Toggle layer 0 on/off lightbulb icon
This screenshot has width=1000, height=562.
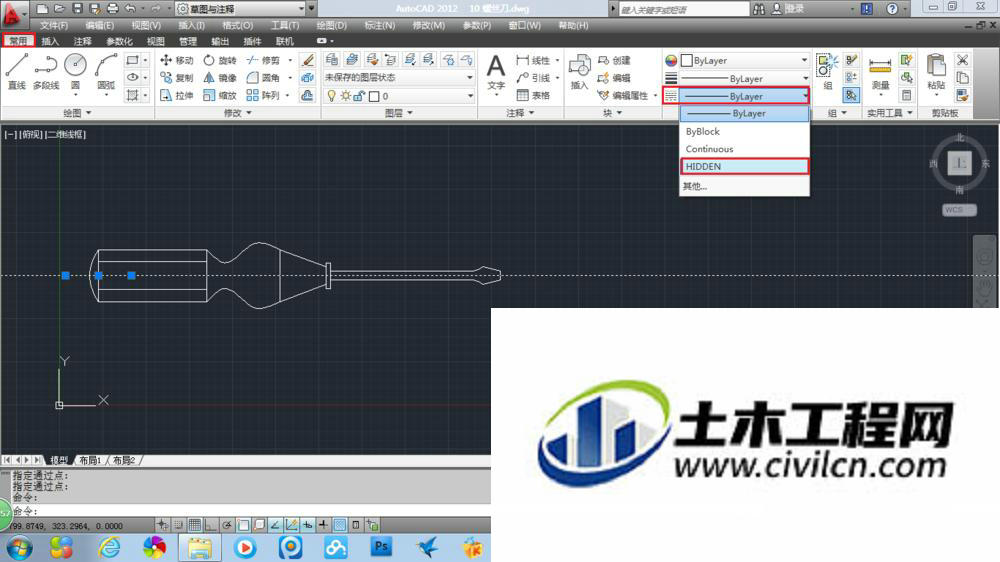(331, 96)
